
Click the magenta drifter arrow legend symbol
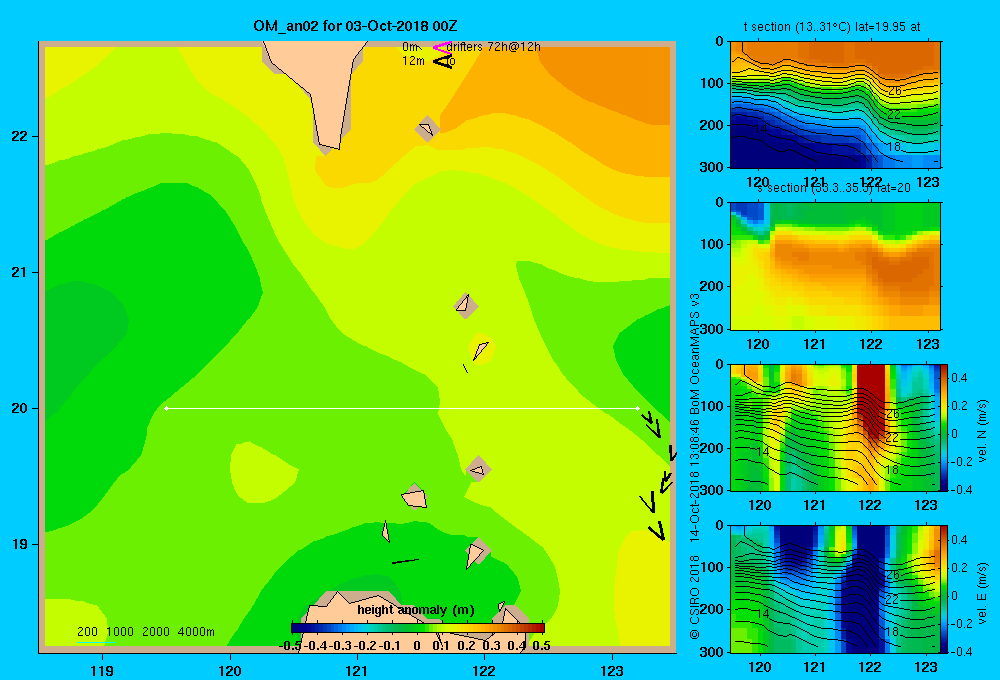pyautogui.click(x=441, y=47)
